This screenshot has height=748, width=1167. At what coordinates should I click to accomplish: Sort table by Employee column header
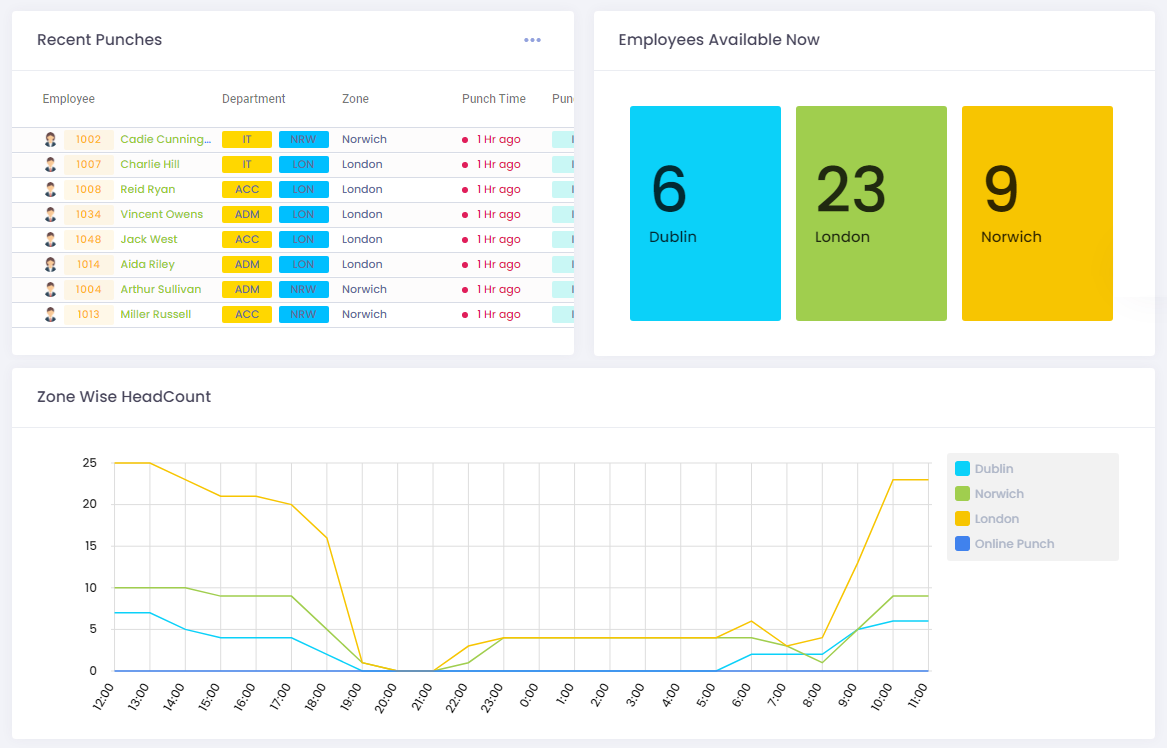click(68, 99)
